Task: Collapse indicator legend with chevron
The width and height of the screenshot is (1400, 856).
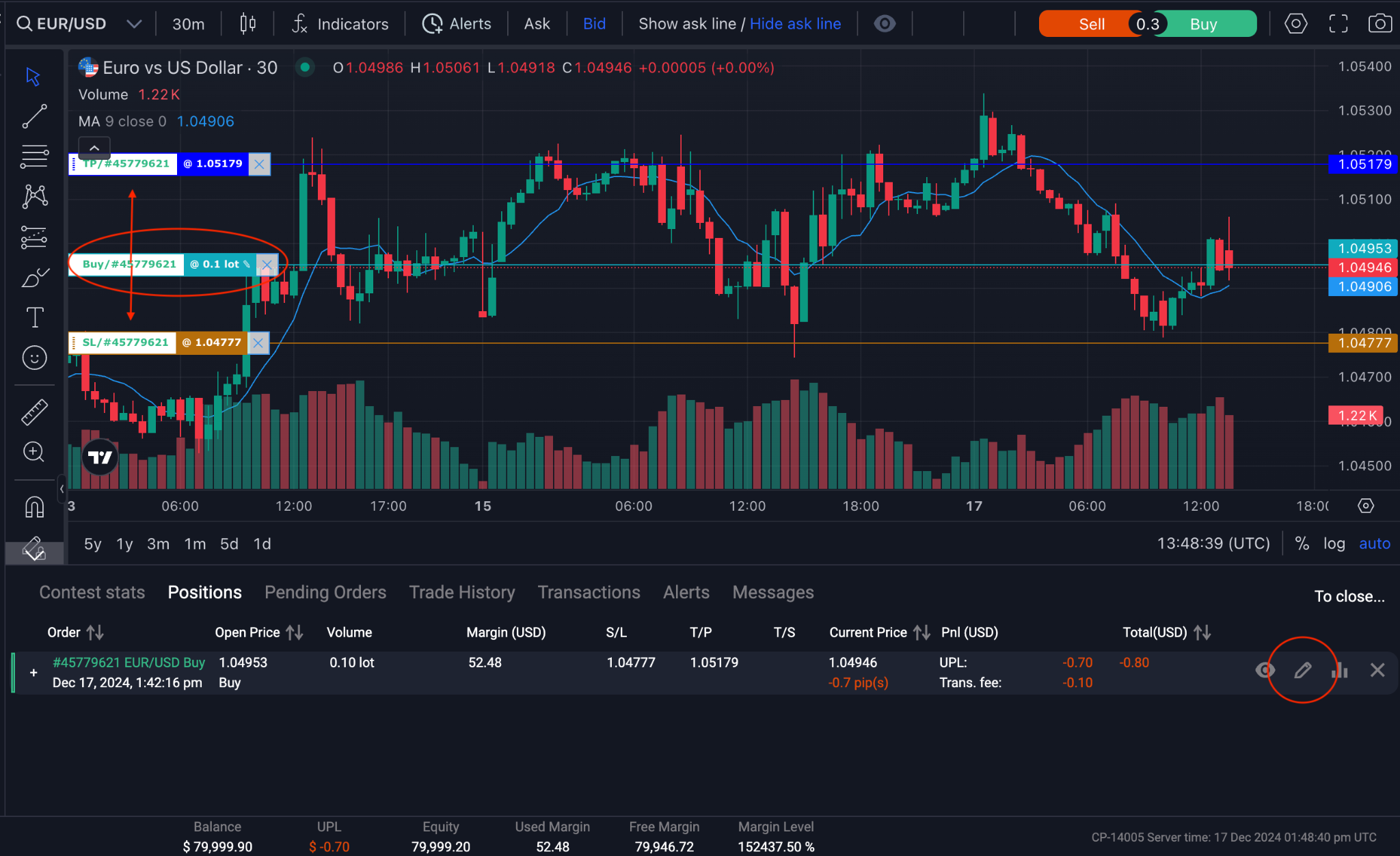Action: [94, 148]
